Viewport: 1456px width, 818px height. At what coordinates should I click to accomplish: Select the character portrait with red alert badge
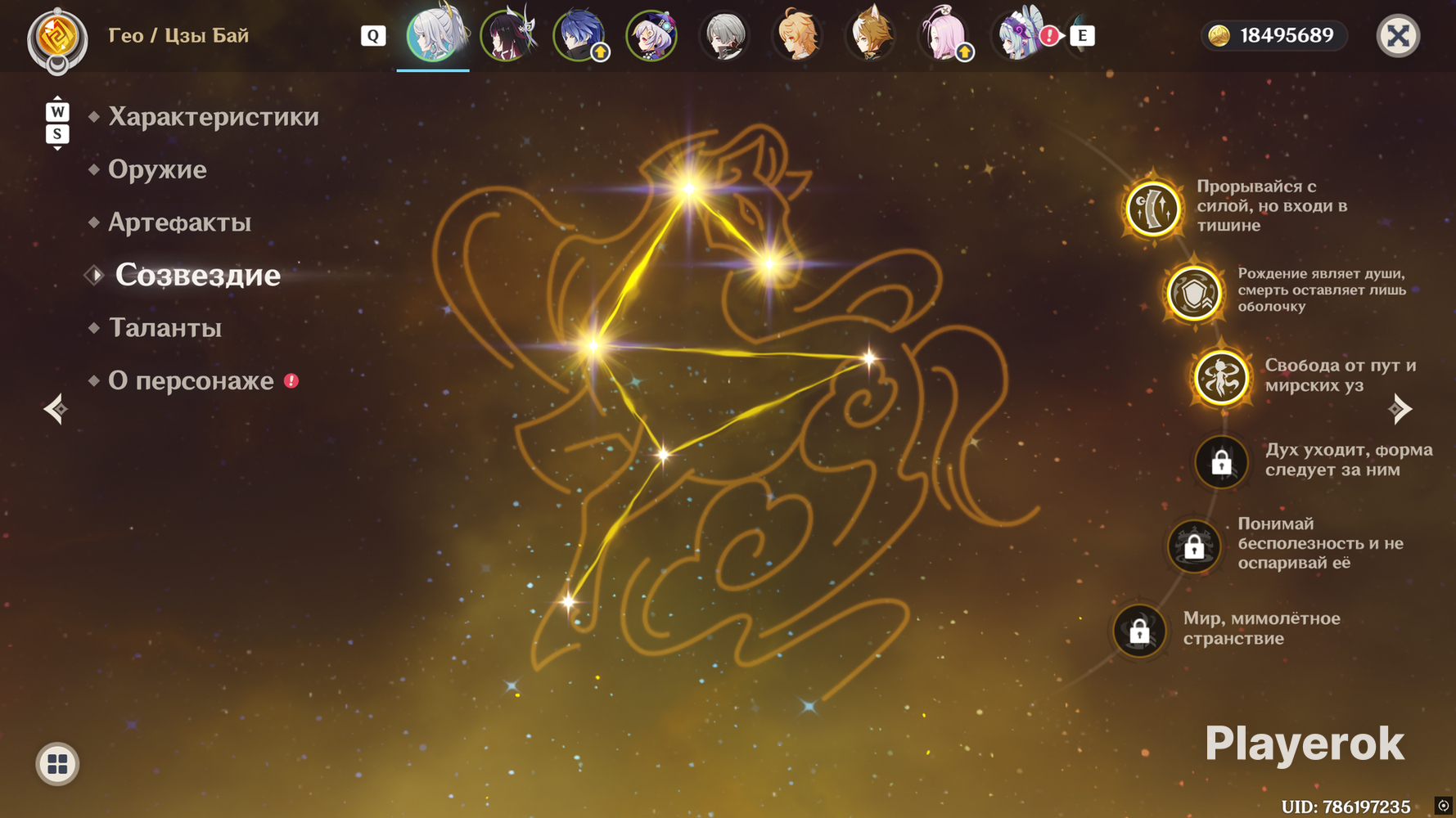point(1020,35)
